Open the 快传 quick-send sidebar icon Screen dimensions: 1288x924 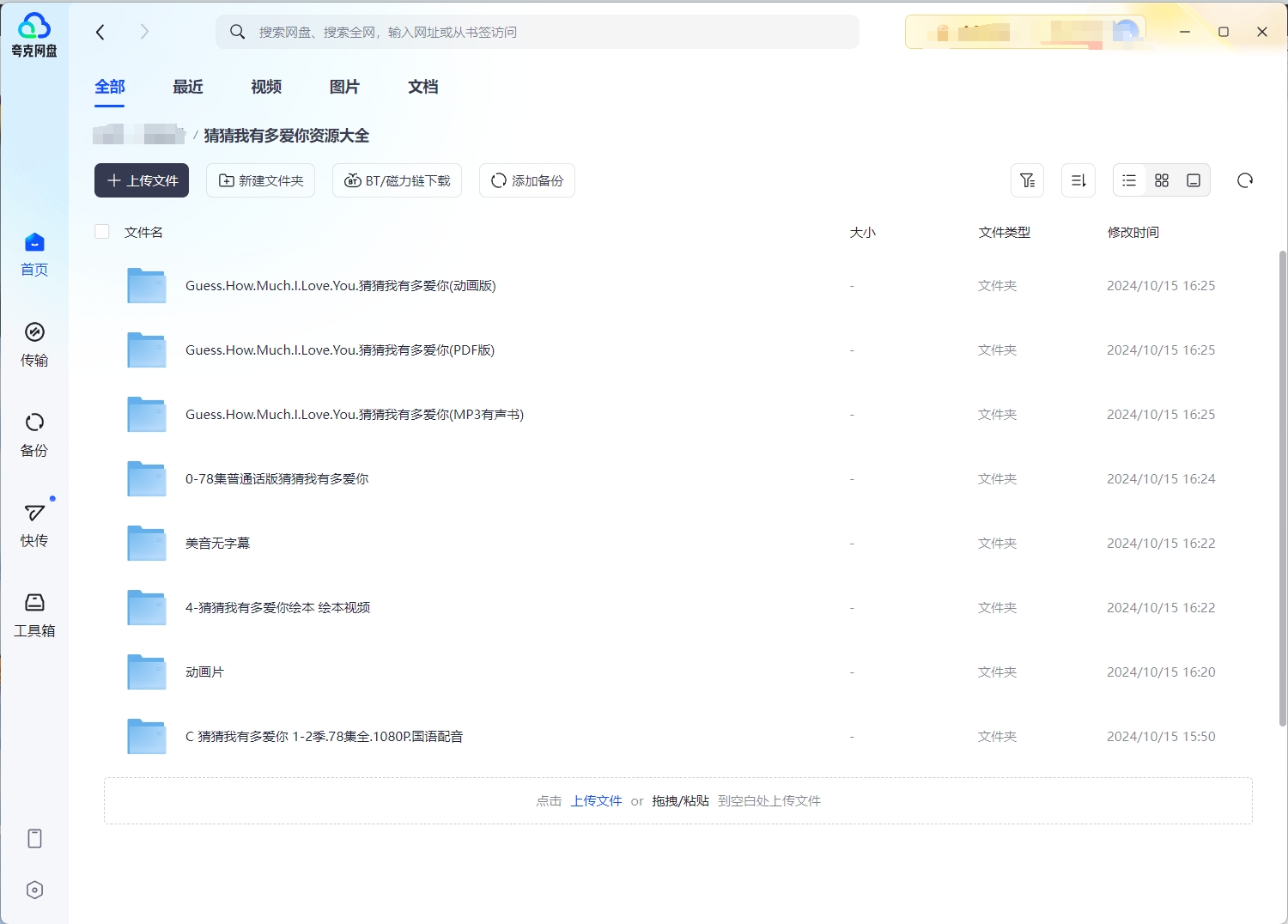click(34, 524)
